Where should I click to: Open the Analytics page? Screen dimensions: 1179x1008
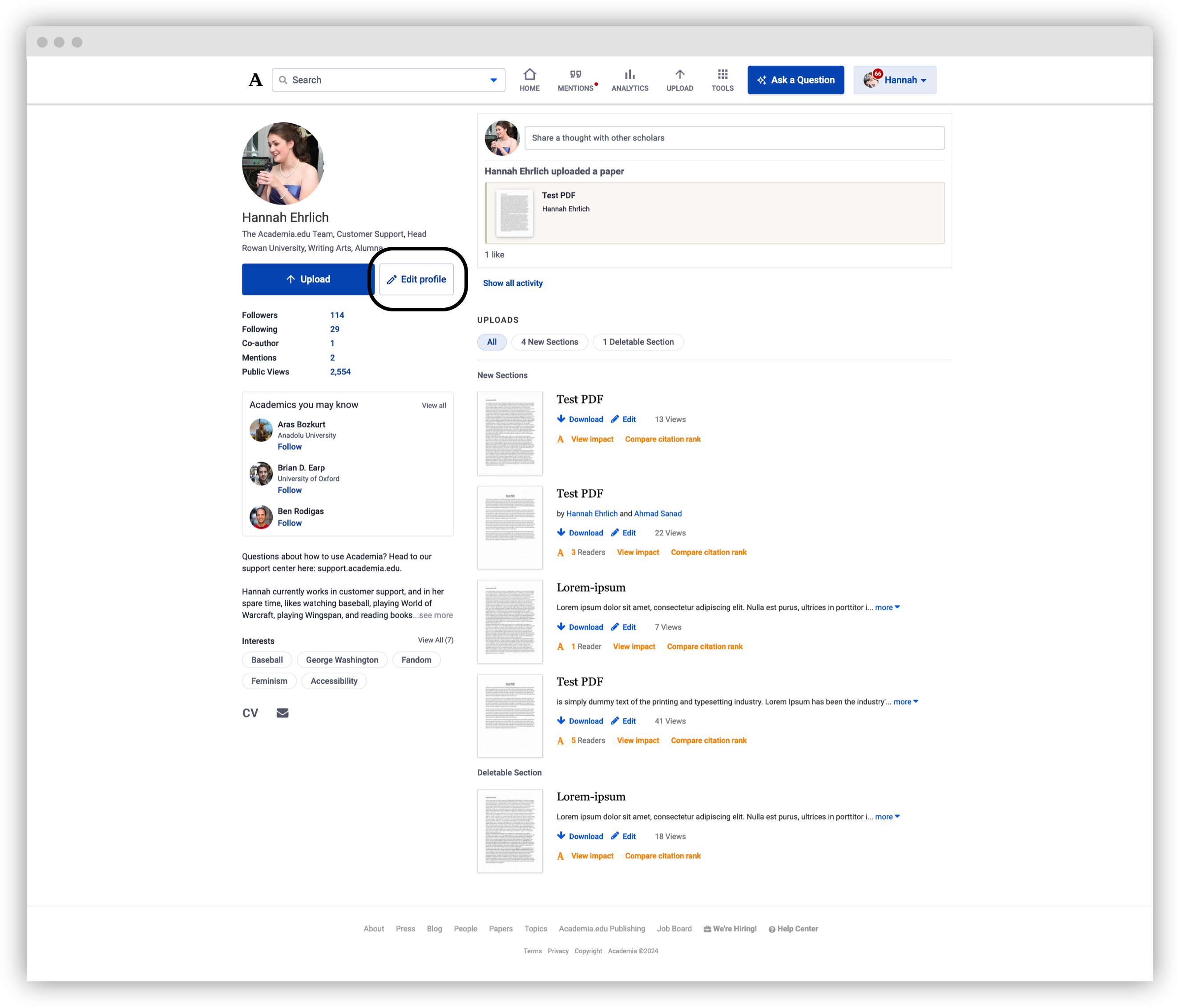[630, 80]
